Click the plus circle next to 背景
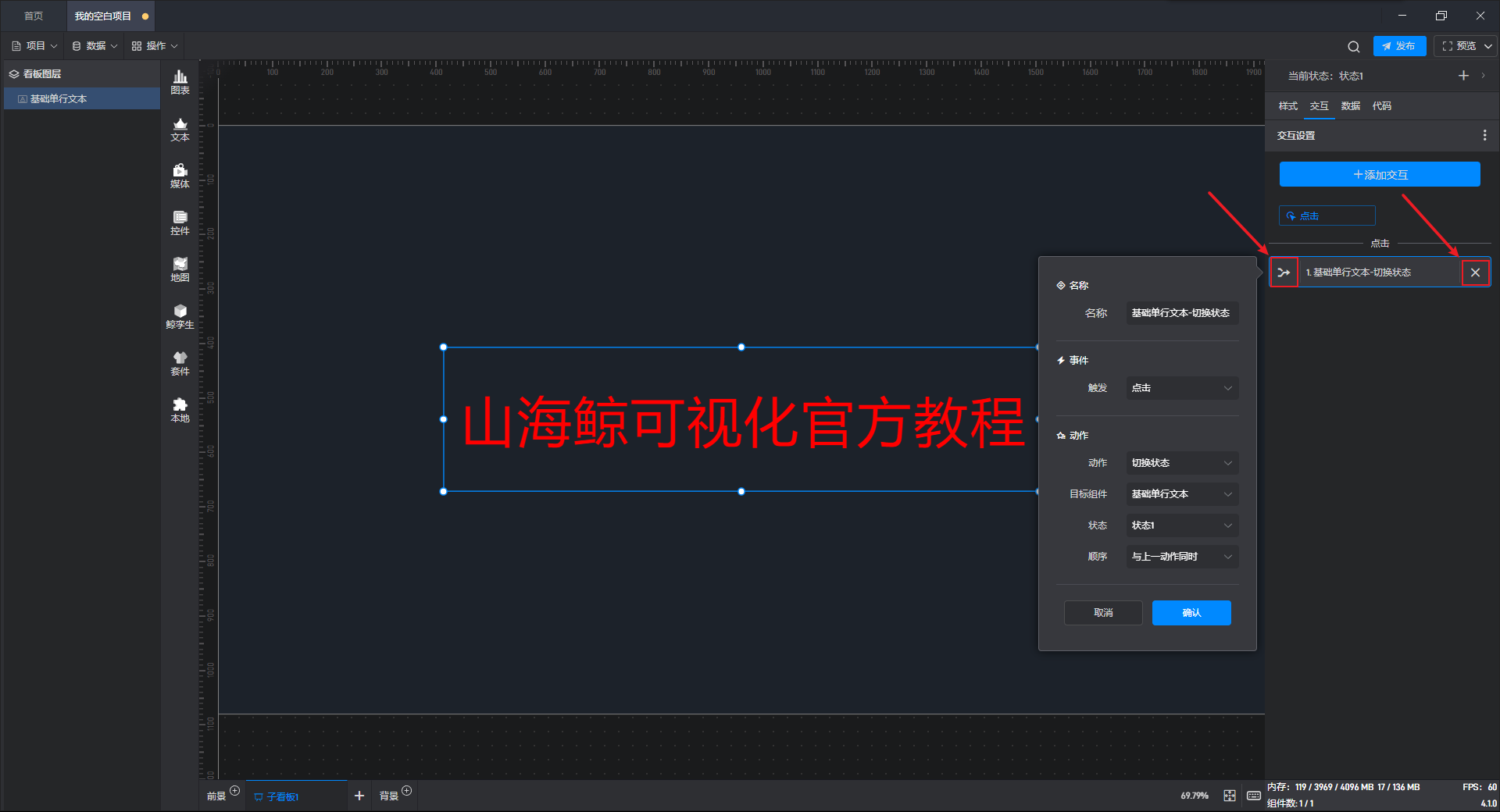Viewport: 1500px width, 812px height. (406, 791)
